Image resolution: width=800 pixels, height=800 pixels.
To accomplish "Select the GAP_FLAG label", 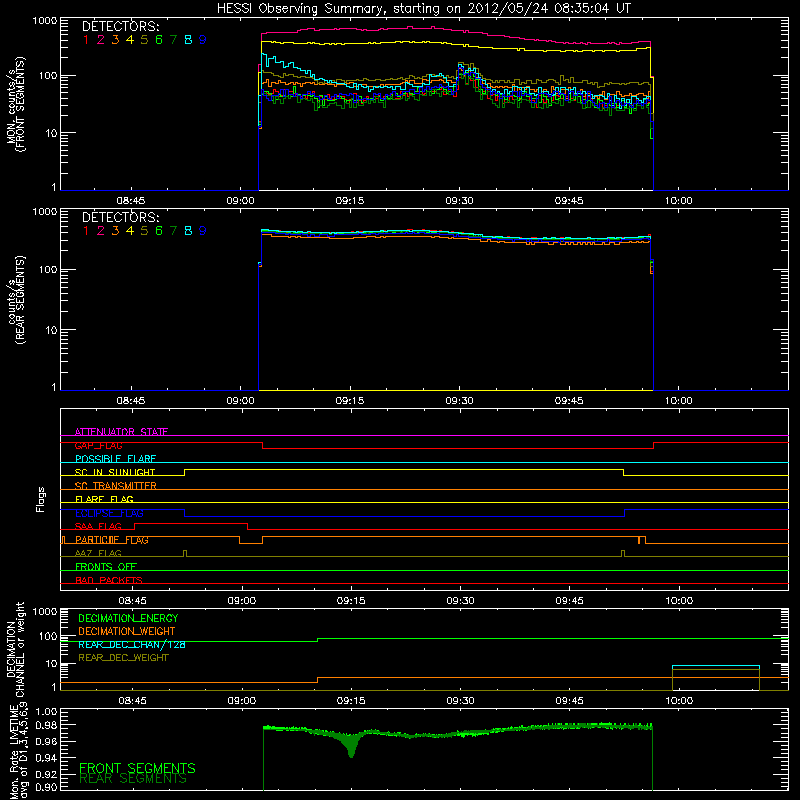I will [98, 445].
